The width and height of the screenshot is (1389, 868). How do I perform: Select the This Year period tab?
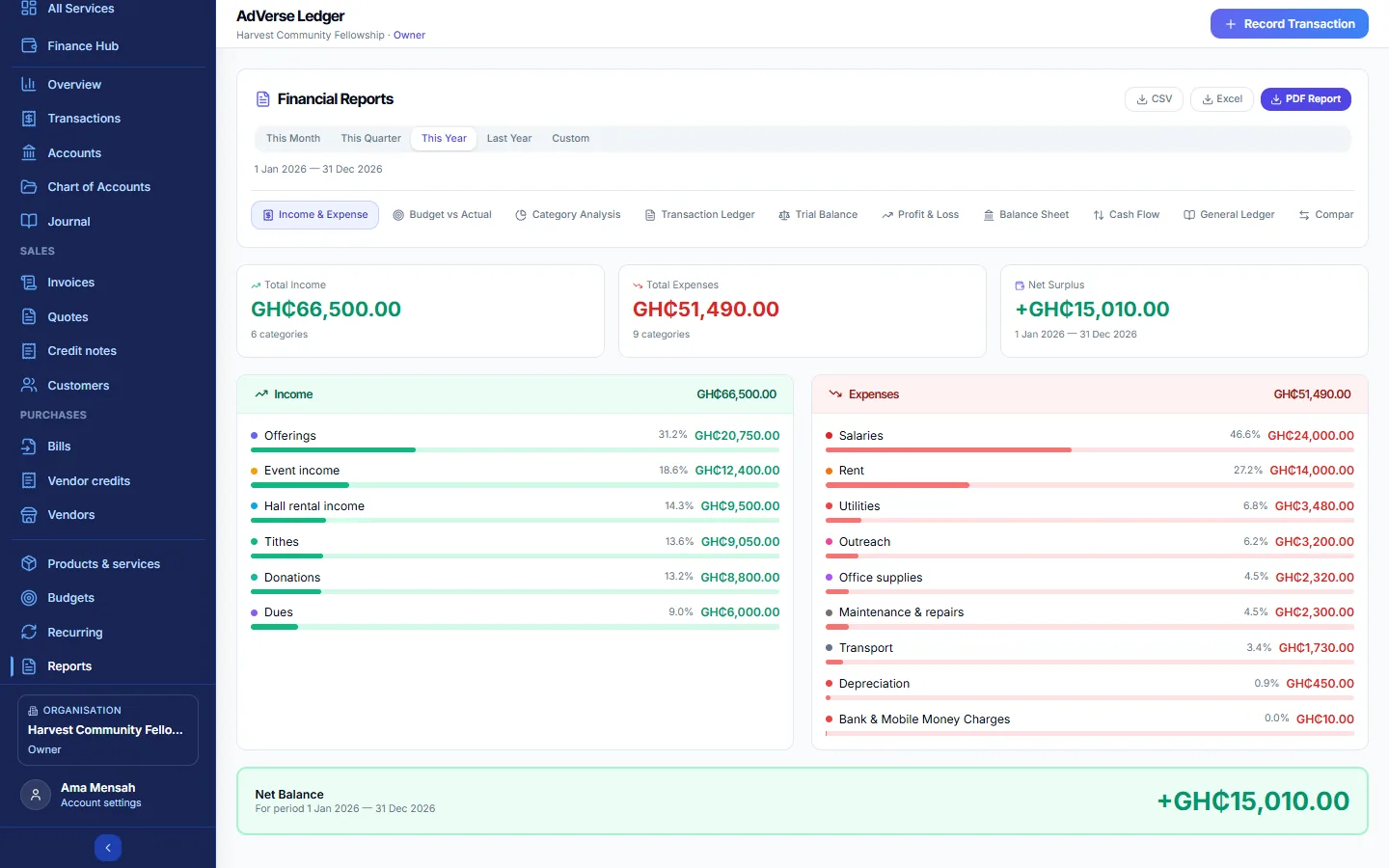pos(444,139)
